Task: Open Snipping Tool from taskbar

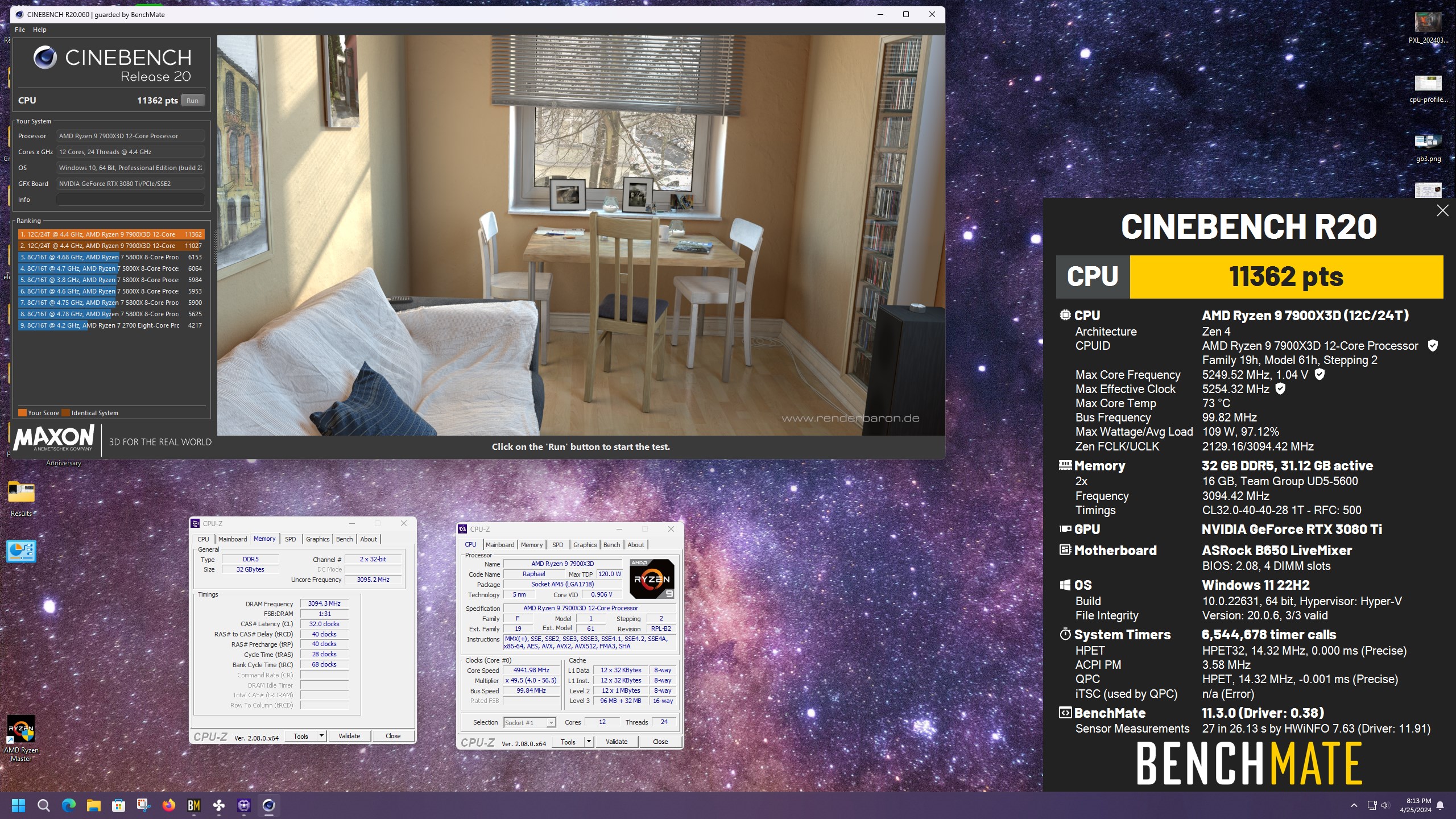Action: coord(144,805)
